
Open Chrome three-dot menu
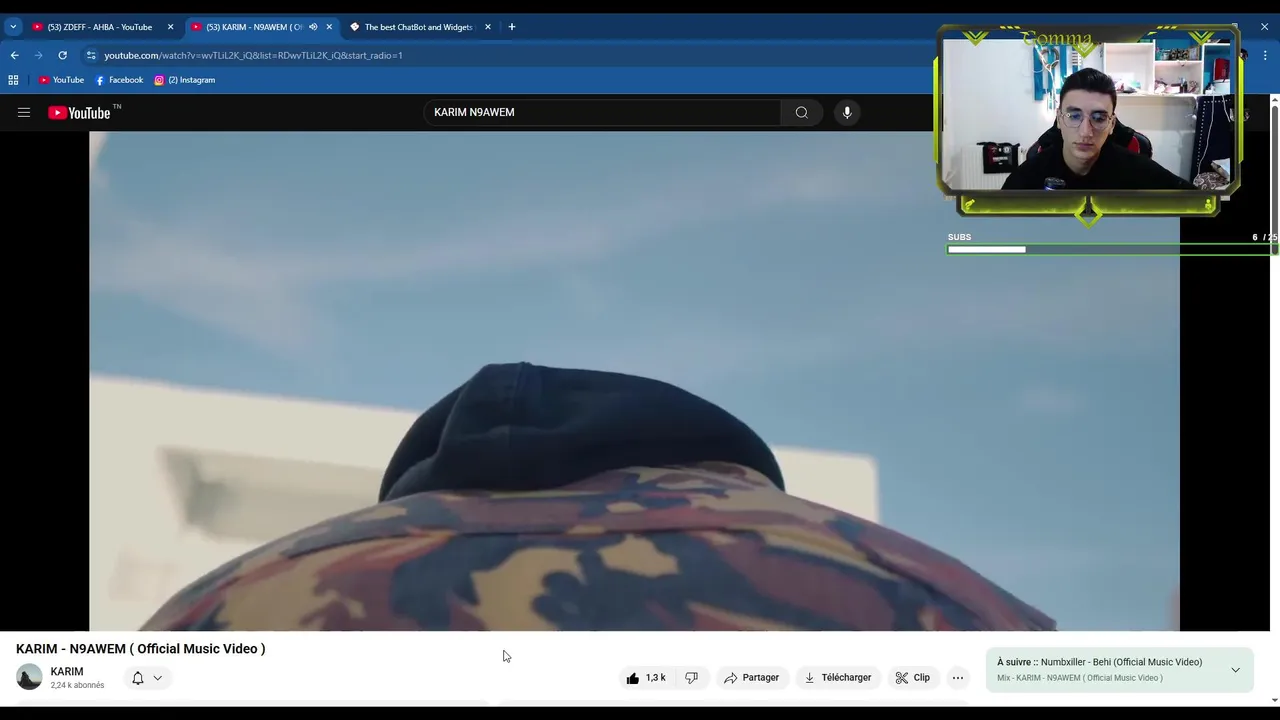[x=1265, y=55]
